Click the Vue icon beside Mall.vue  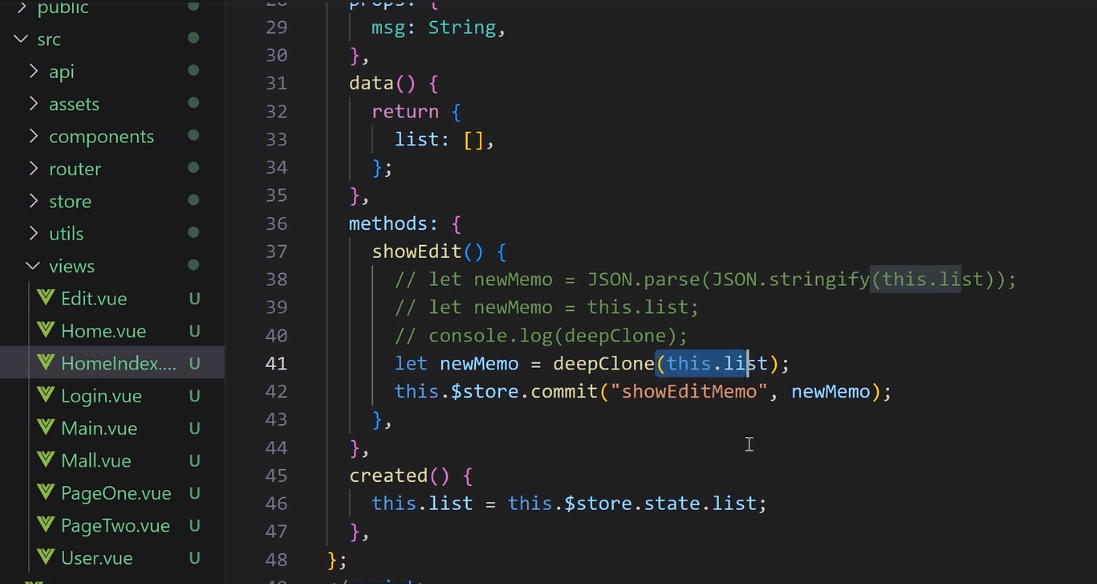click(46, 460)
